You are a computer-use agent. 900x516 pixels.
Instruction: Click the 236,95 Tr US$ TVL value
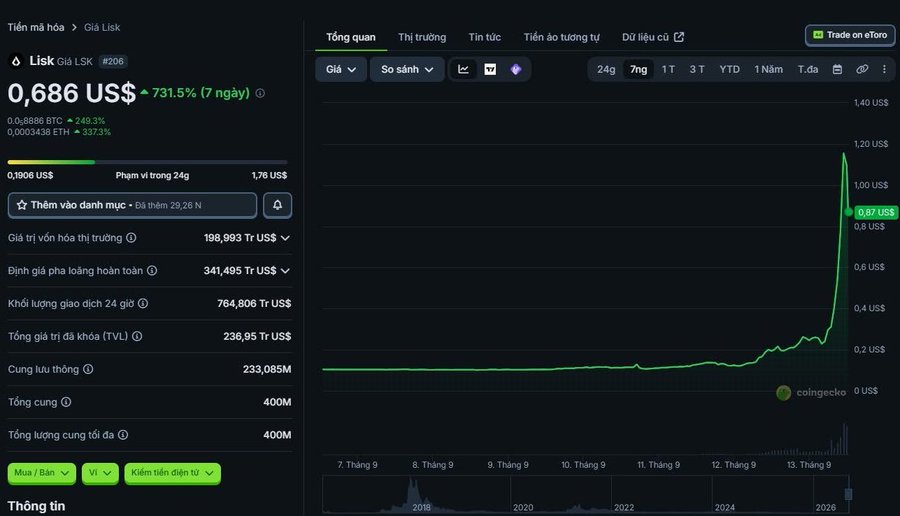257,336
